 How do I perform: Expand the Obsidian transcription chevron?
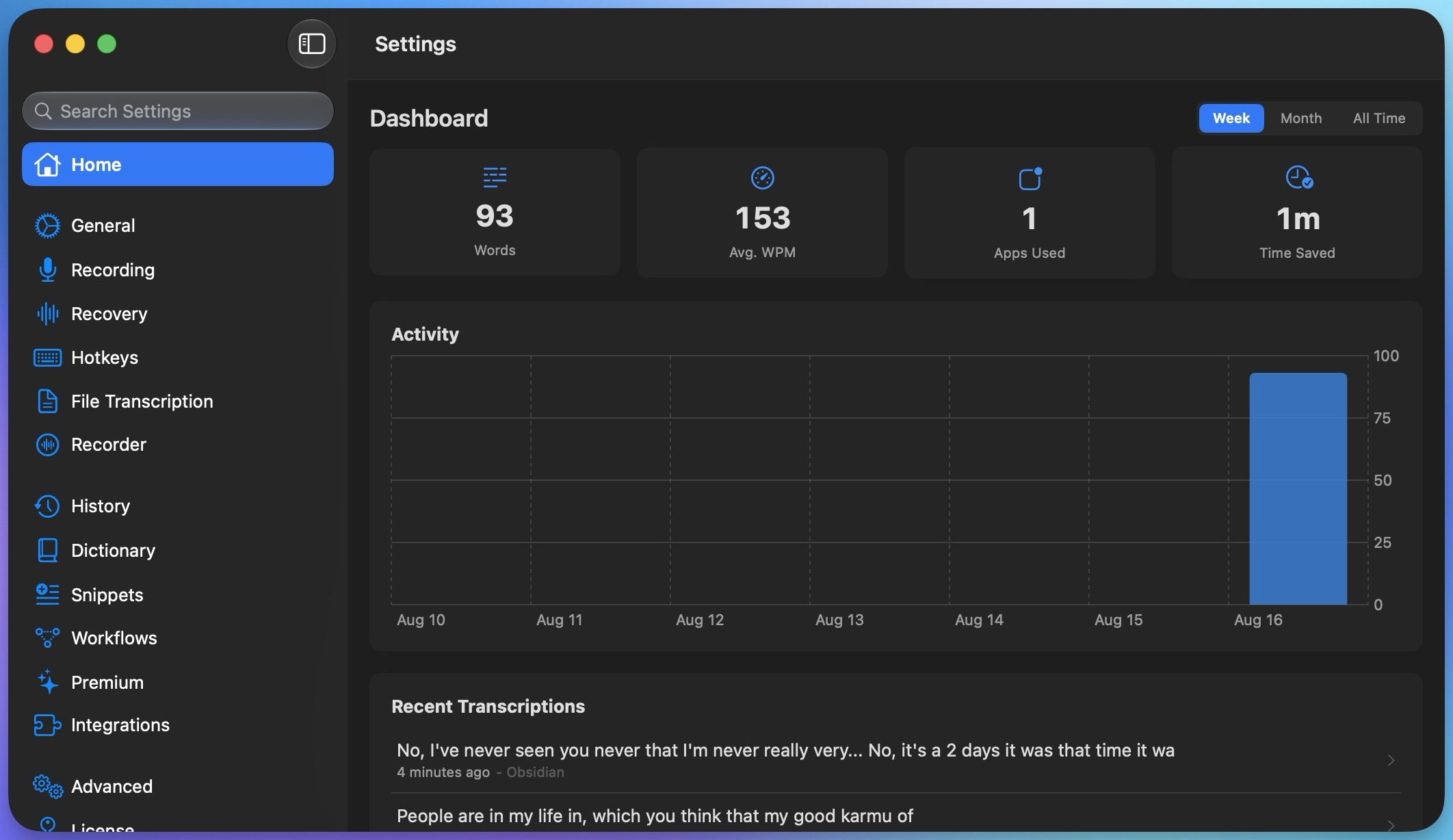[x=1391, y=761]
